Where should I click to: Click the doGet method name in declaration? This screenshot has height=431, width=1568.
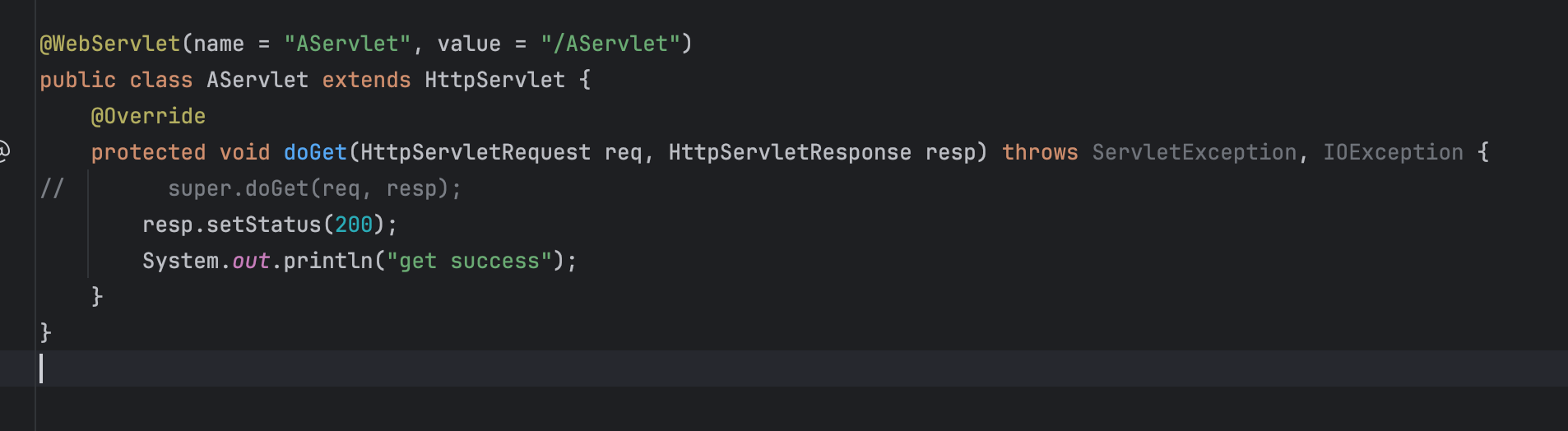(315, 152)
